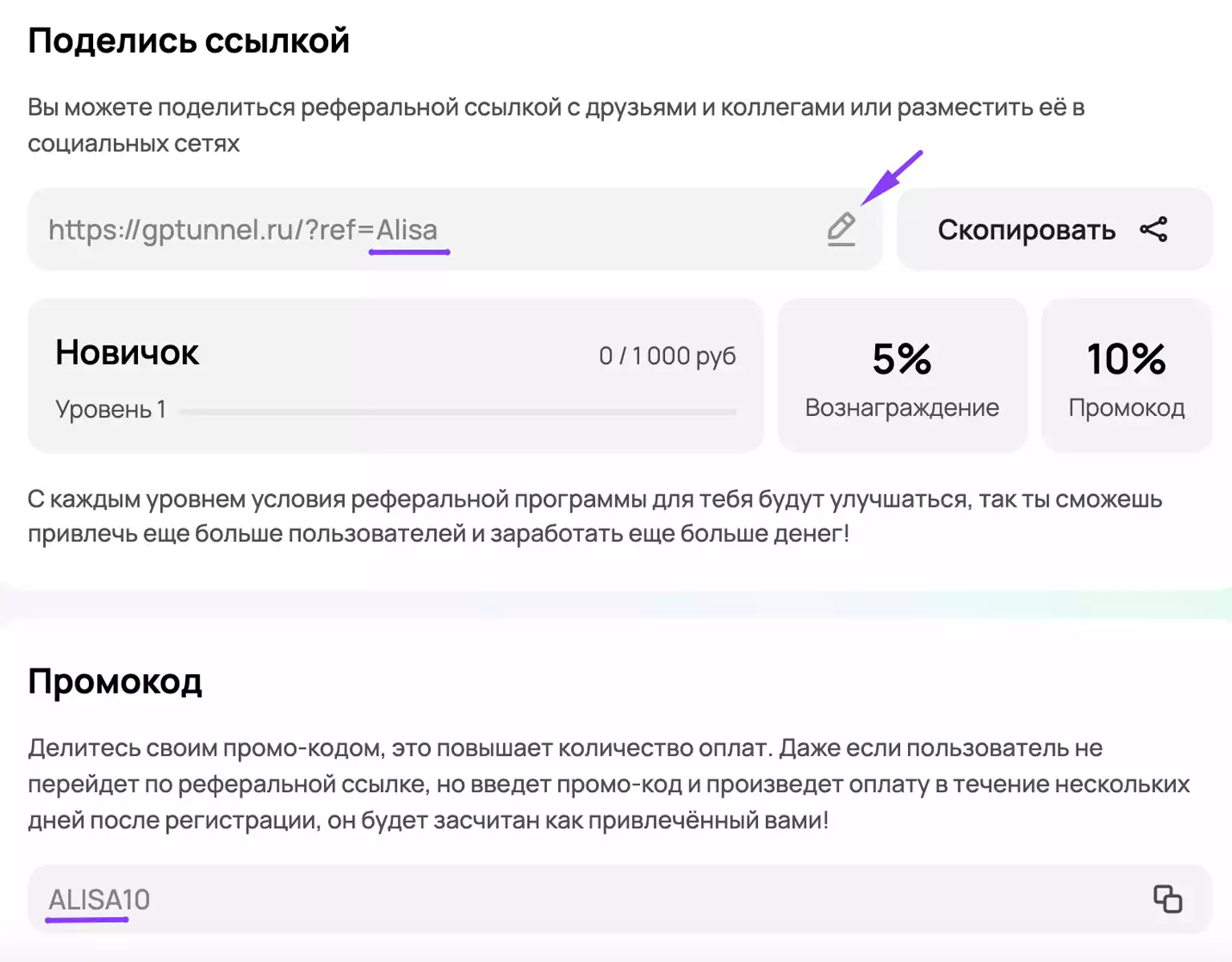Click the Промокод section heading
The image size is (1232, 962).
[x=115, y=682]
